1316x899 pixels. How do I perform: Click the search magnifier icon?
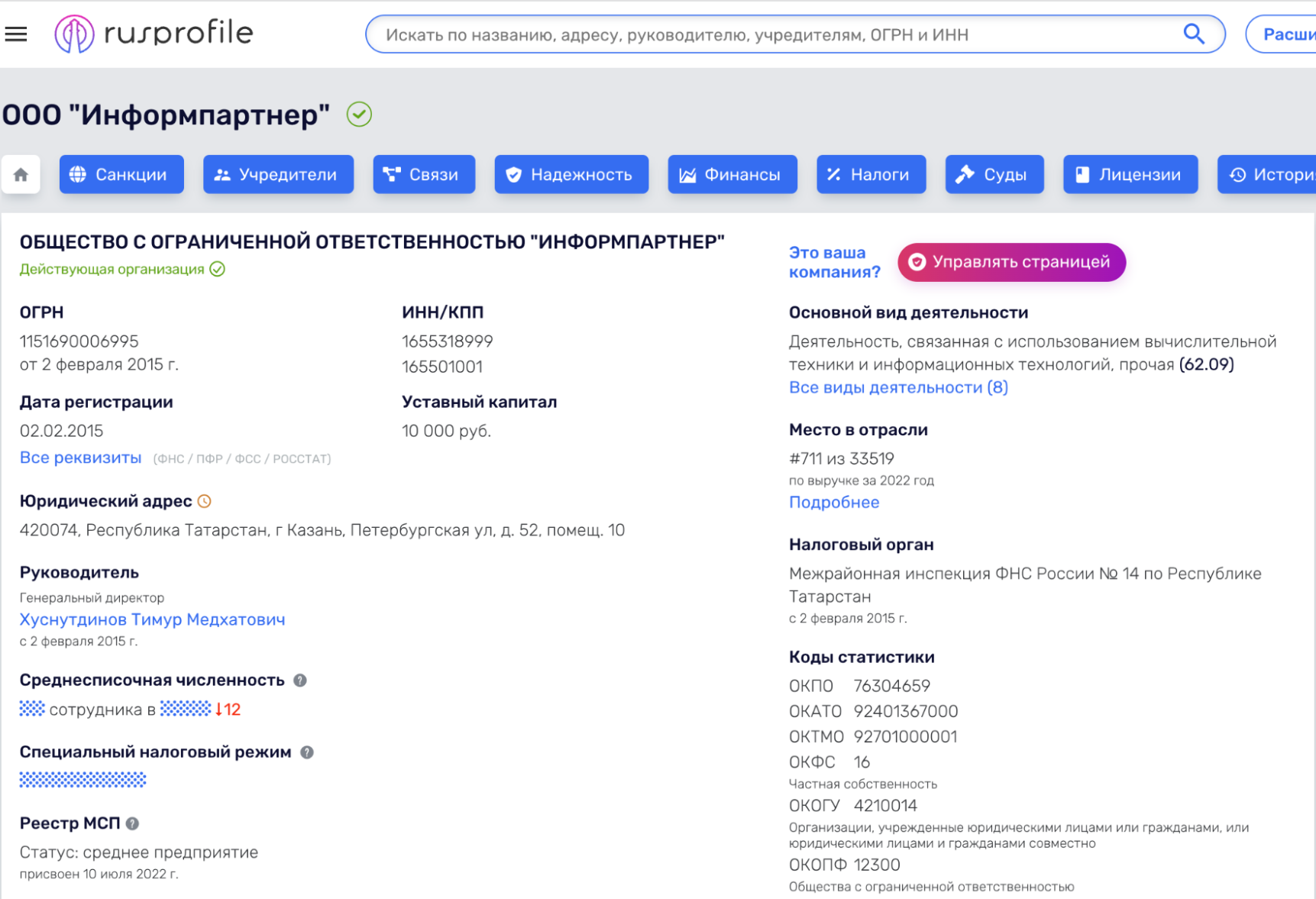(x=1194, y=34)
